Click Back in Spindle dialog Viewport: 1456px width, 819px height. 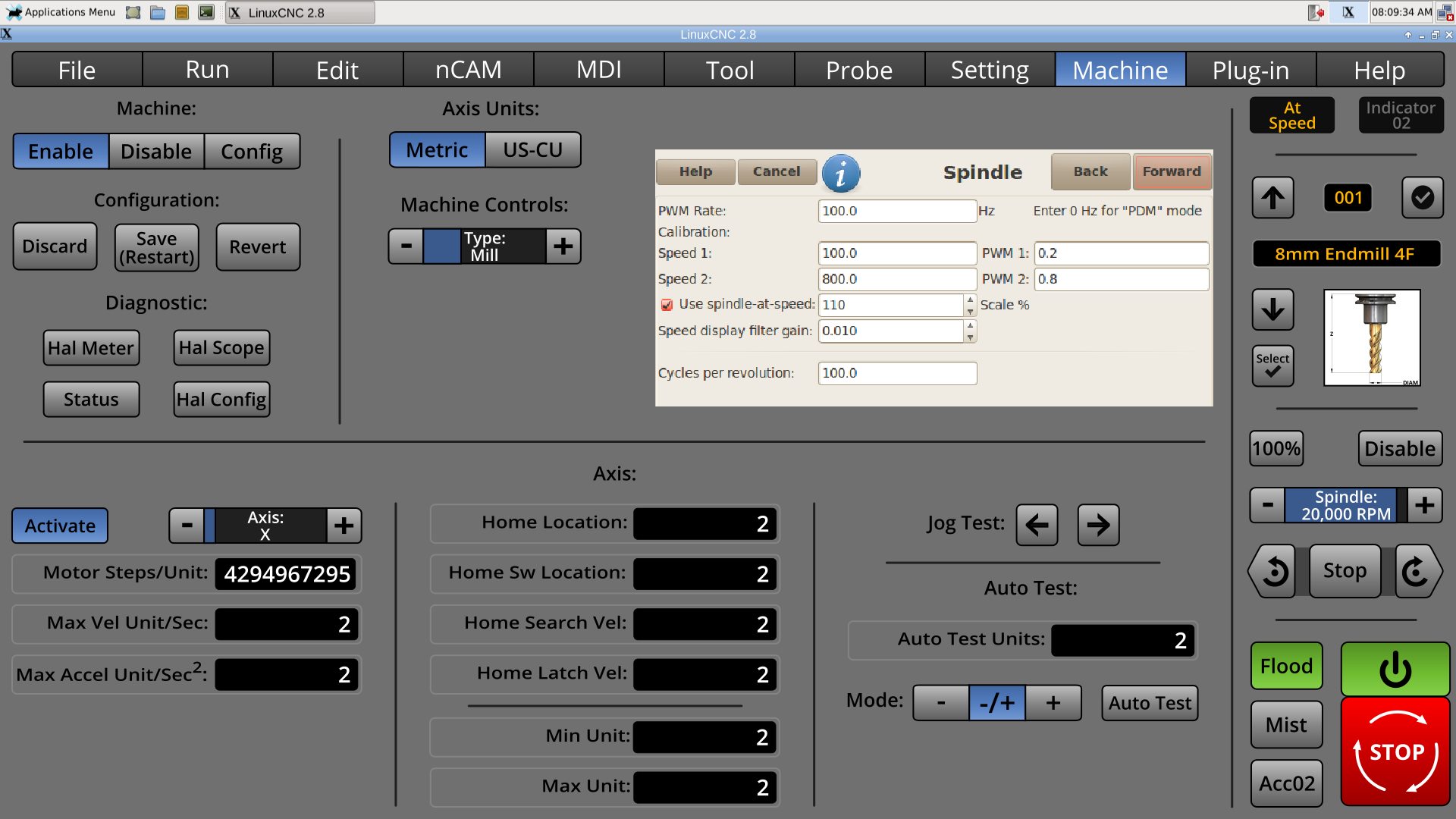(x=1090, y=171)
